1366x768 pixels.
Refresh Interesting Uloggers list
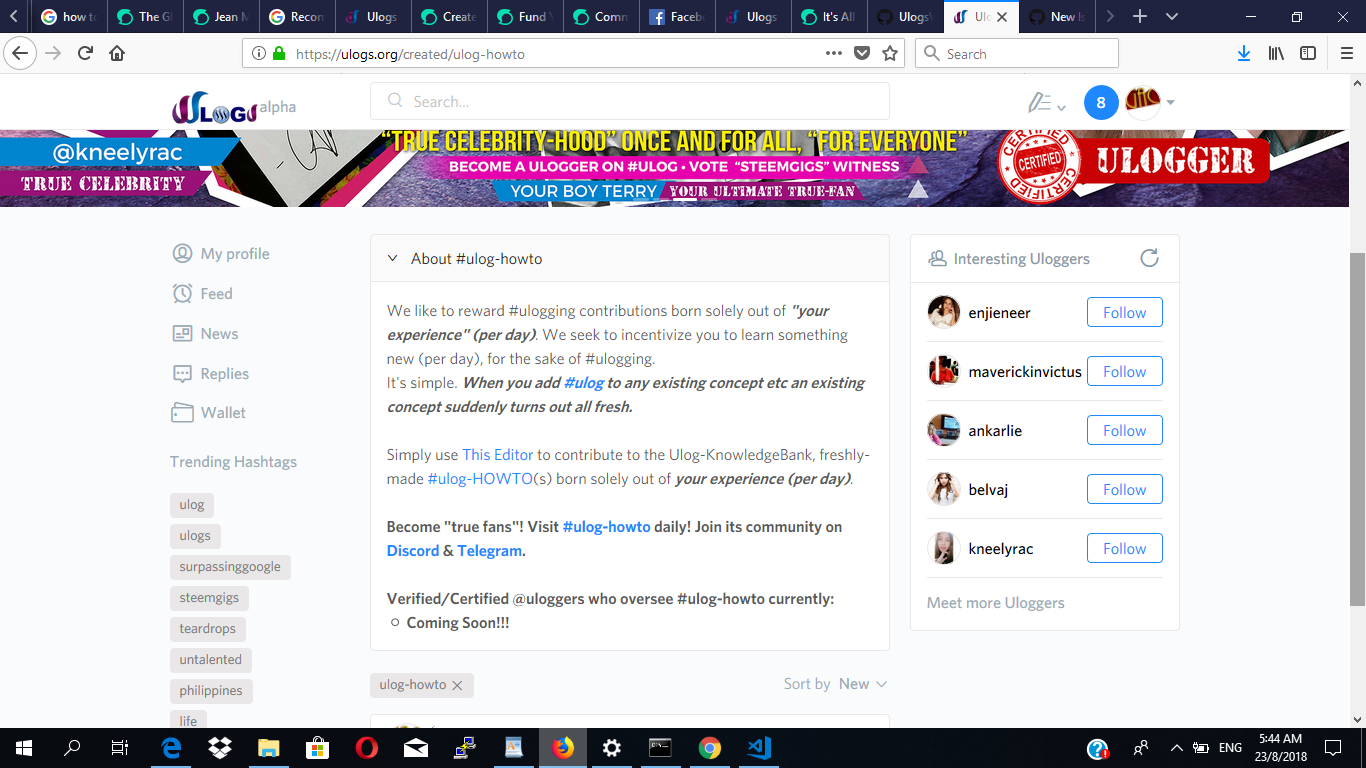pyautogui.click(x=1150, y=258)
